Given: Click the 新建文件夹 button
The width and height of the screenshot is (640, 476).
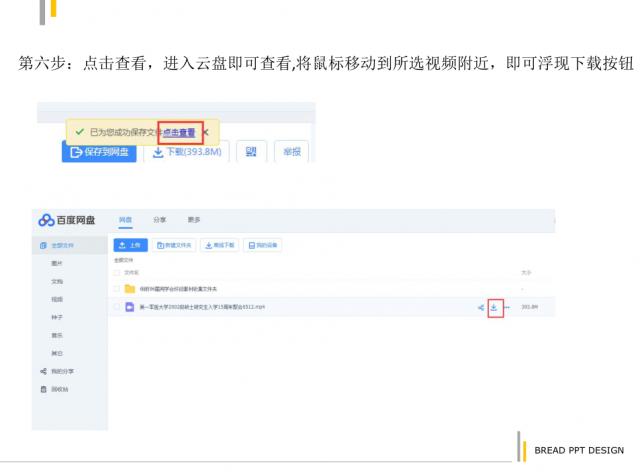Looking at the screenshot, I should point(174,245).
